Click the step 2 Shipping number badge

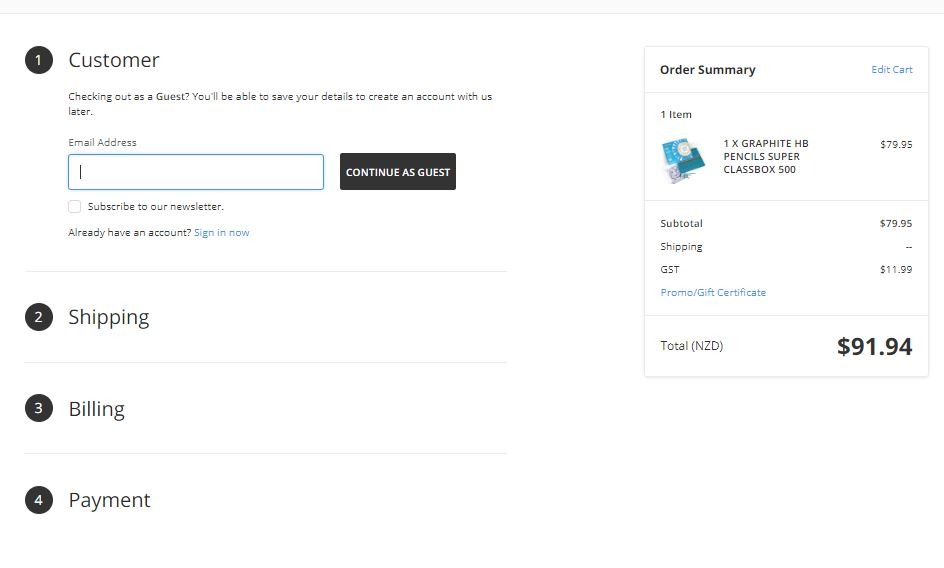[x=38, y=317]
